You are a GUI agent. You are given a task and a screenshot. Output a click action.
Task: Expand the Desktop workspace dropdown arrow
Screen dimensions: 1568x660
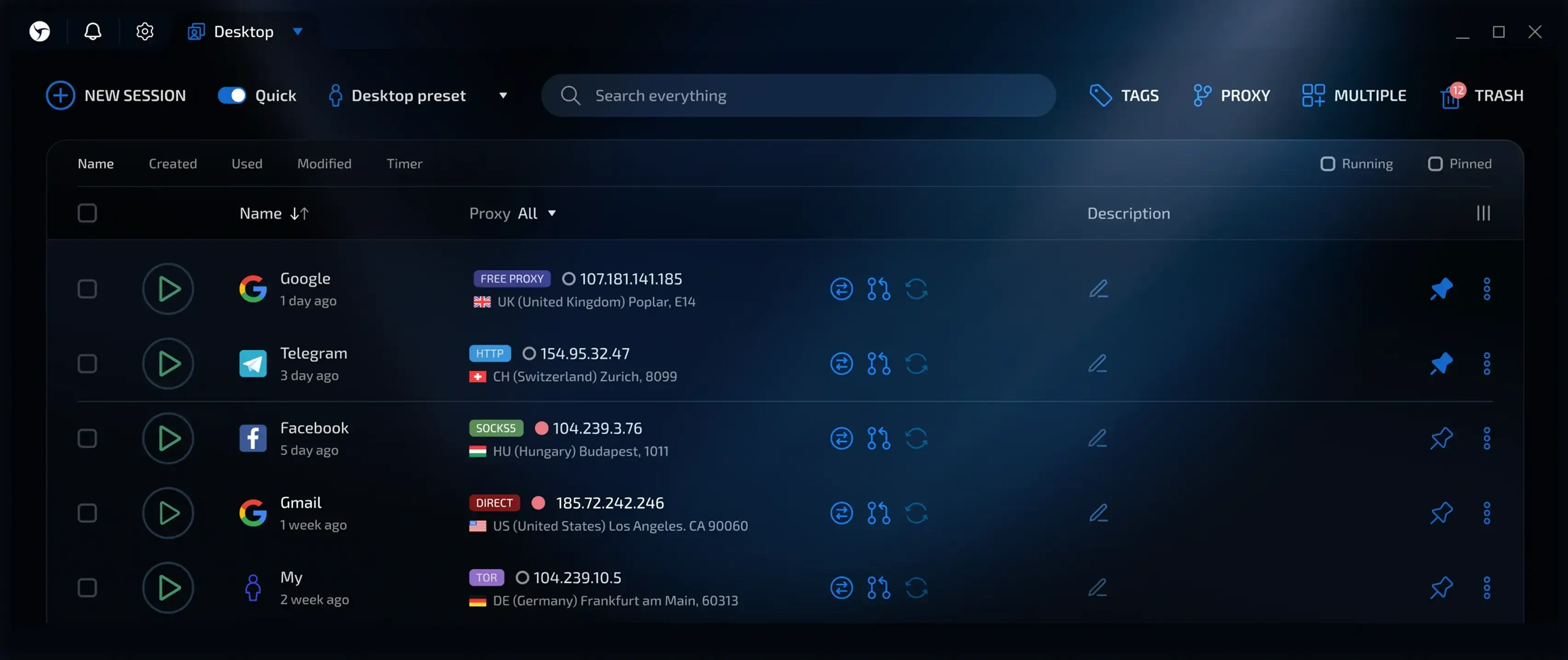298,32
